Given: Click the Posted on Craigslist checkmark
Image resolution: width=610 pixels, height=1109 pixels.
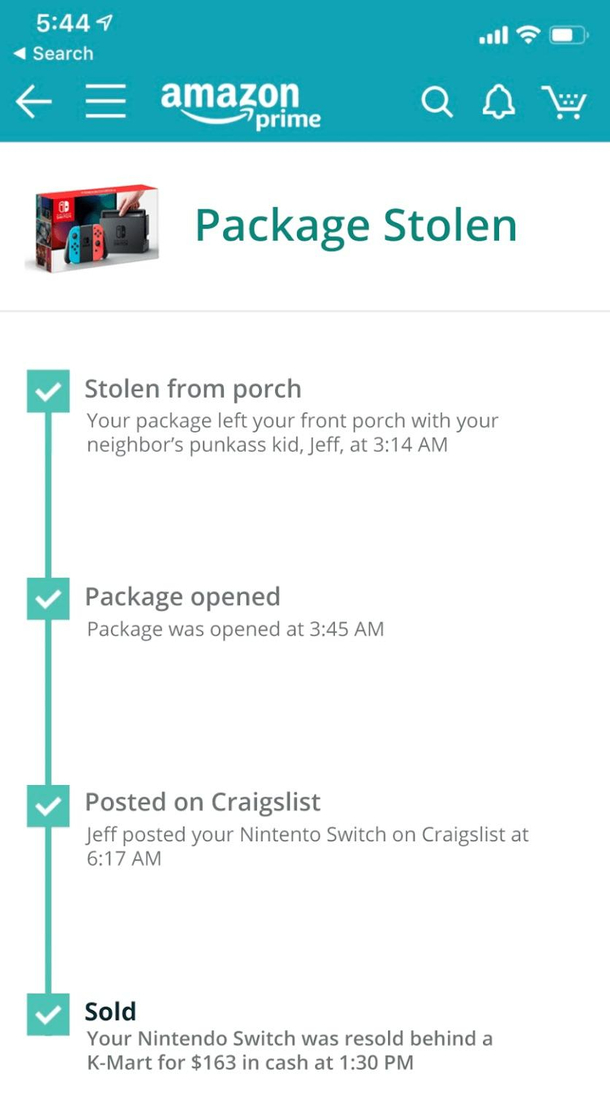Looking at the screenshot, I should tap(47, 804).
